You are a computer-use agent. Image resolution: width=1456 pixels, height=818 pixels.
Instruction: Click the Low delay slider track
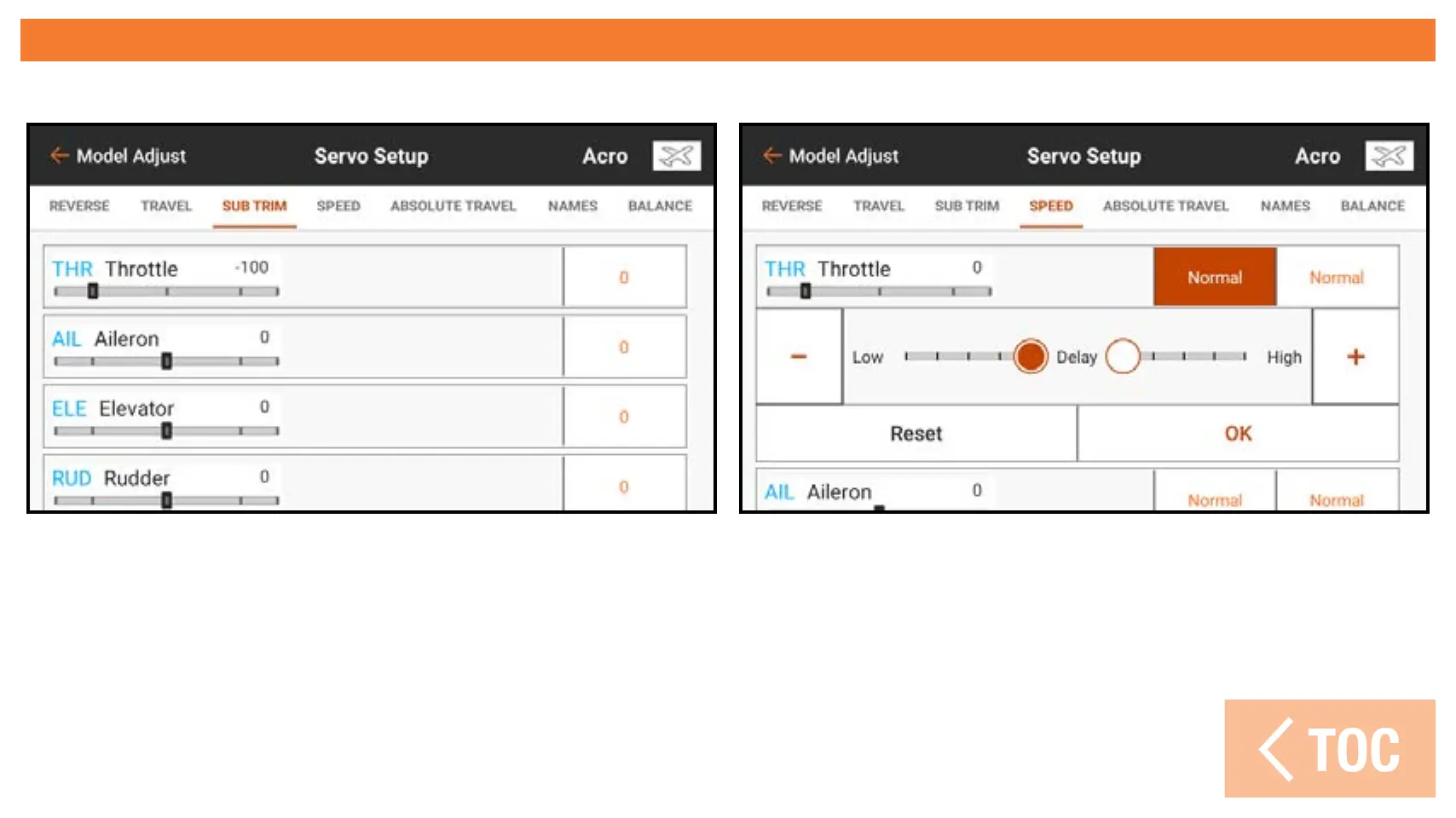pyautogui.click(x=953, y=356)
